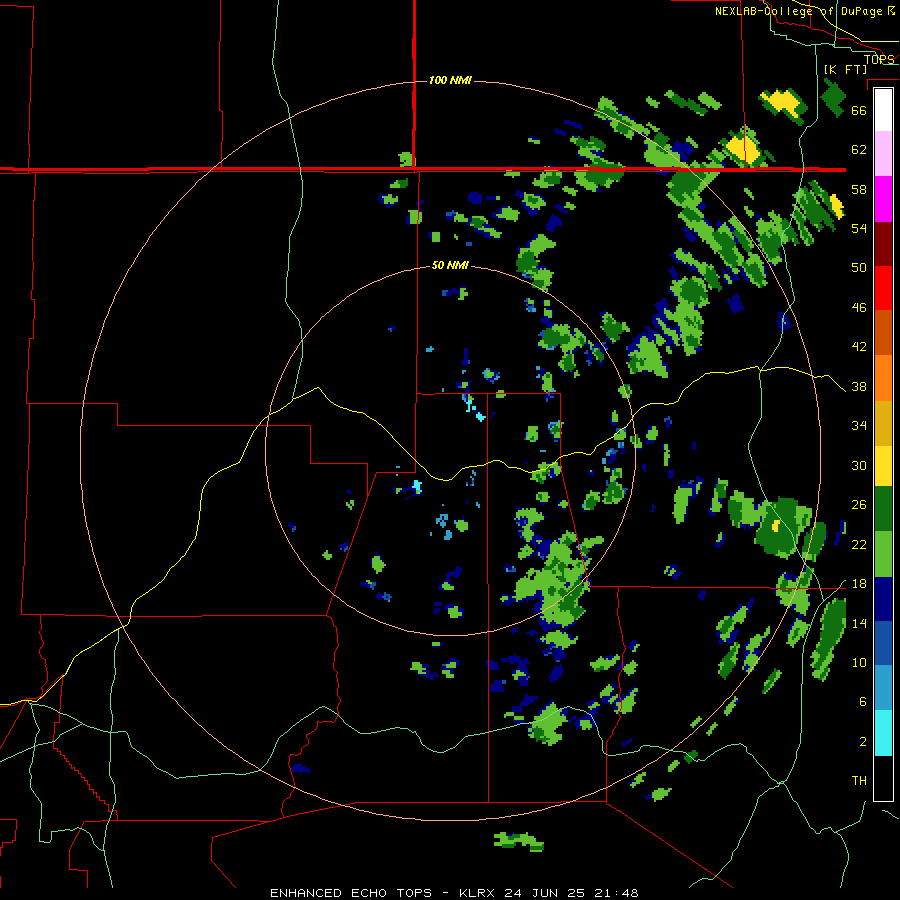Click the 62 value on the scale
The image size is (900, 900).
tap(859, 150)
